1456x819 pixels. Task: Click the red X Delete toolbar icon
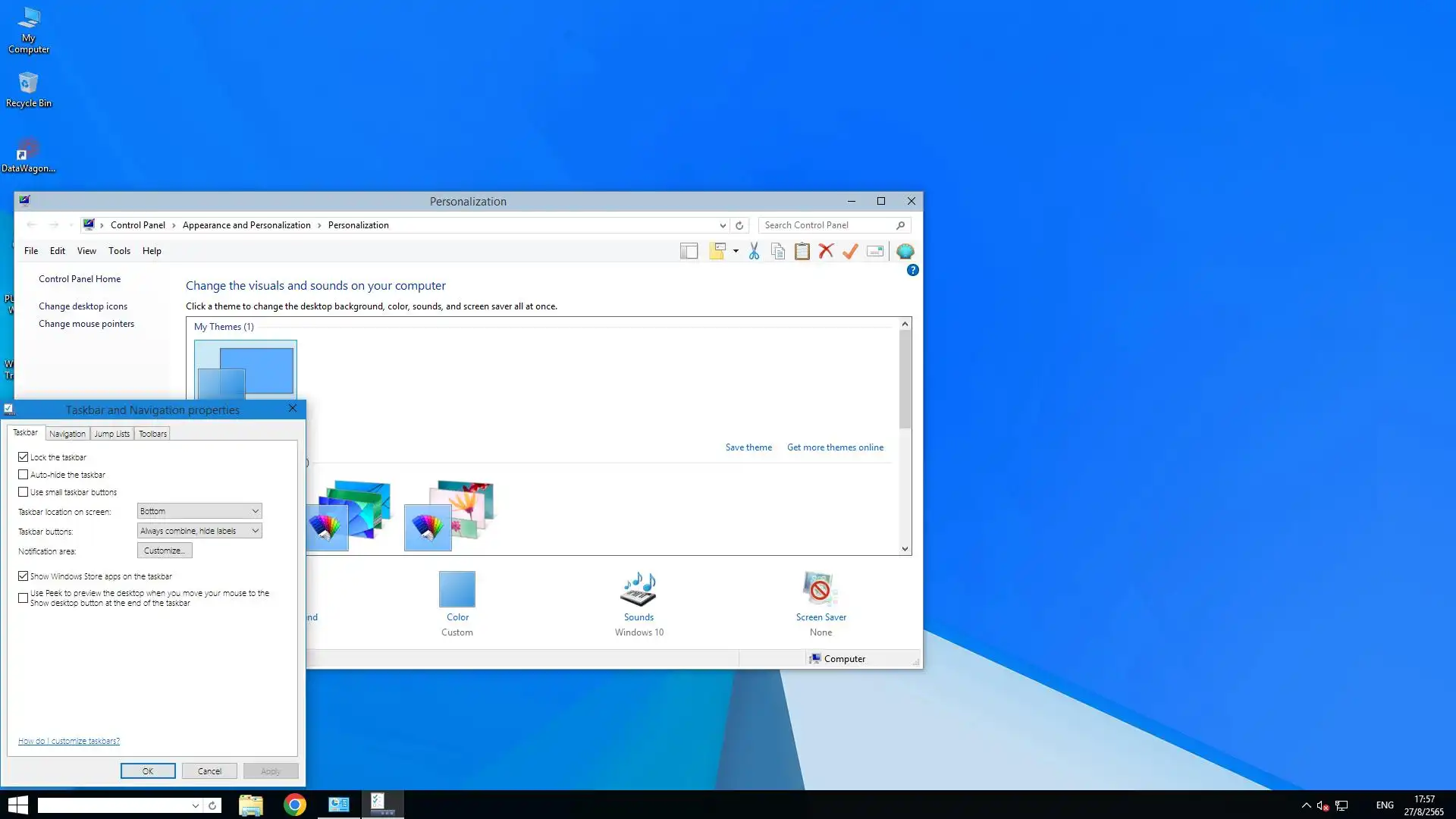(826, 251)
